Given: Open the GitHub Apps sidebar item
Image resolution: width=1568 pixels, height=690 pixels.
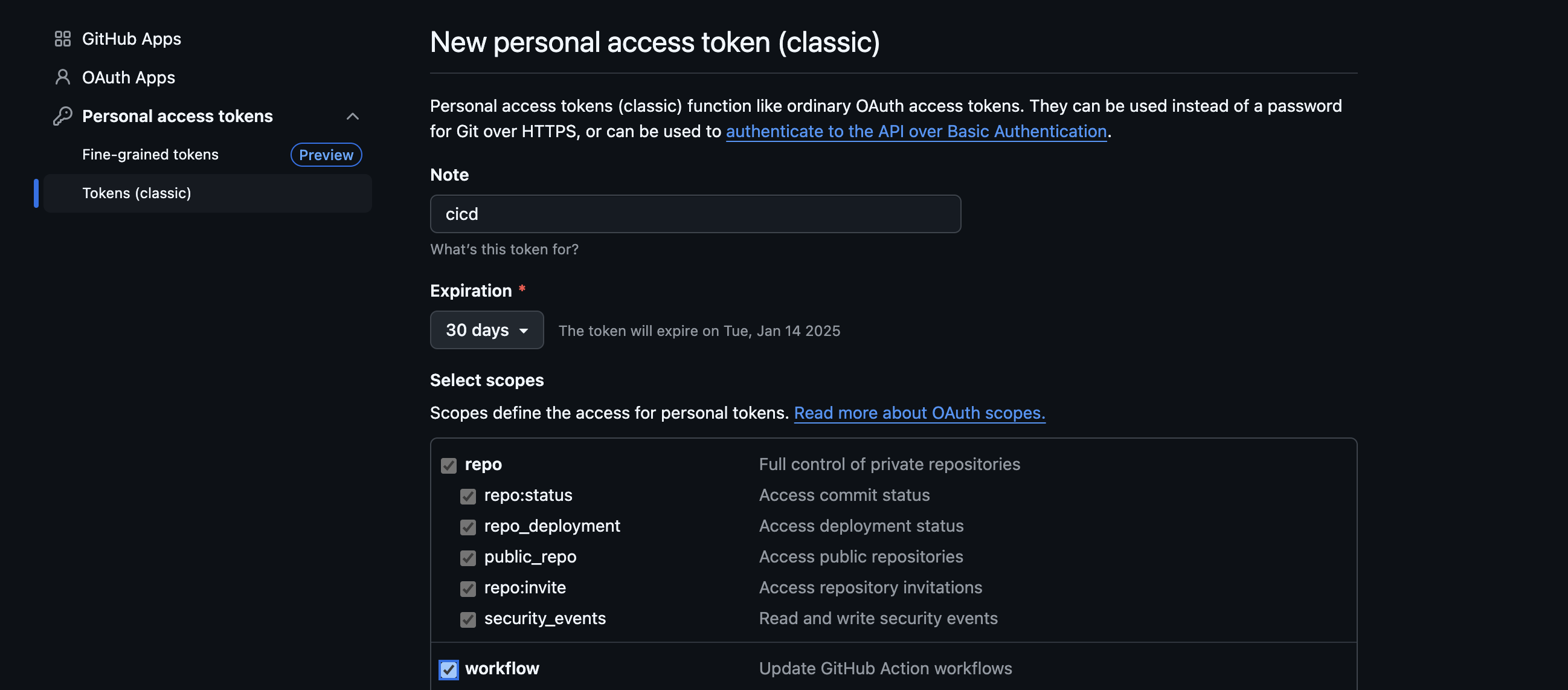Looking at the screenshot, I should [132, 39].
